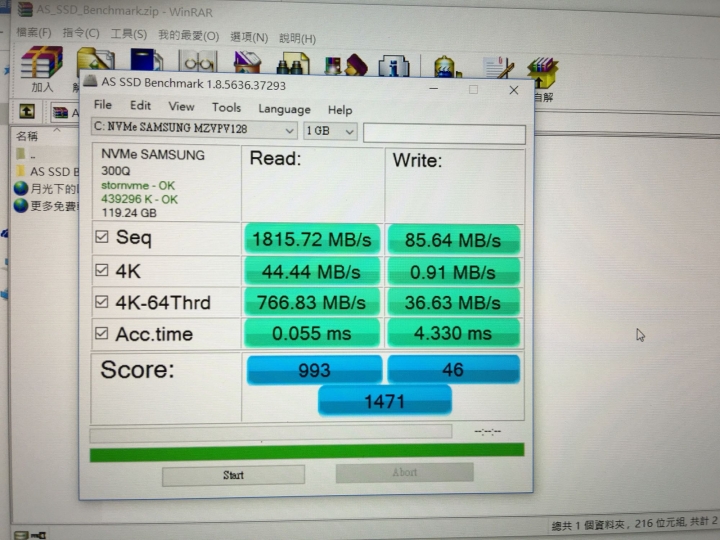Click the Seq read result 1815.72 MB/s
Image resolution: width=720 pixels, height=540 pixels.
coord(312,239)
